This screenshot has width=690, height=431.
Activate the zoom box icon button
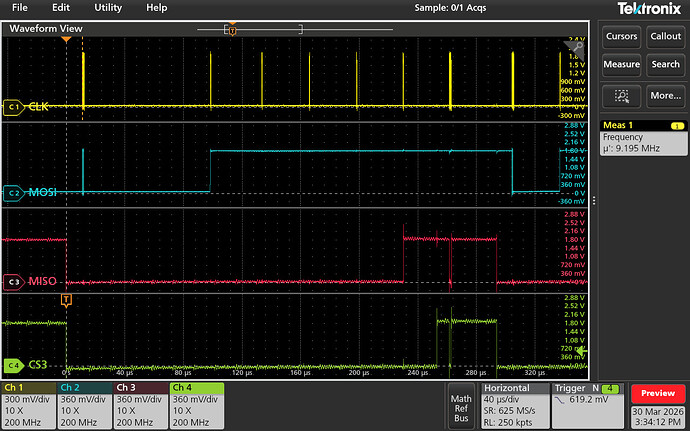point(621,96)
